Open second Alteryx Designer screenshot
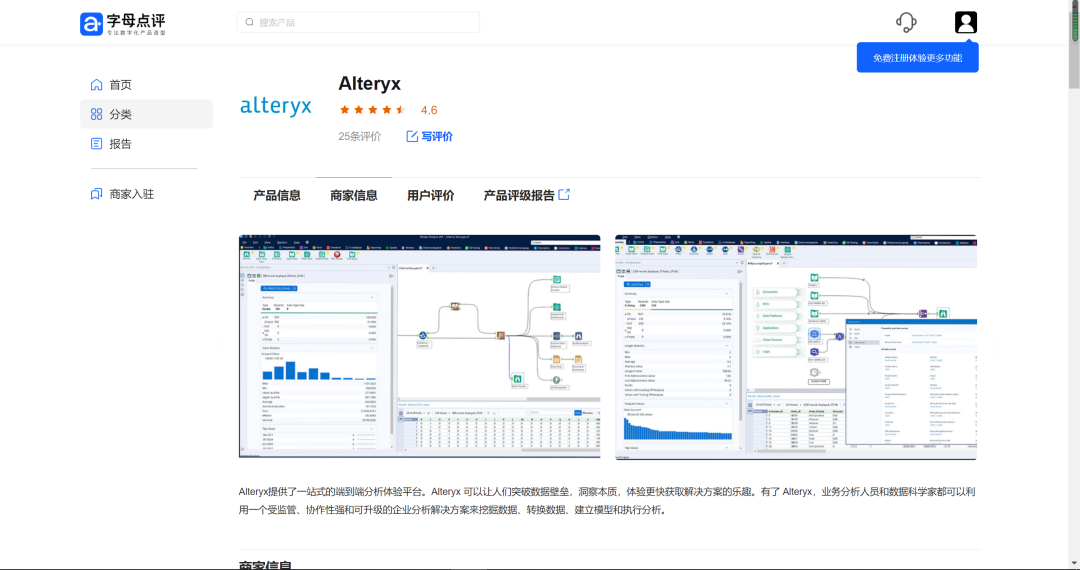1080x570 pixels. (x=796, y=347)
